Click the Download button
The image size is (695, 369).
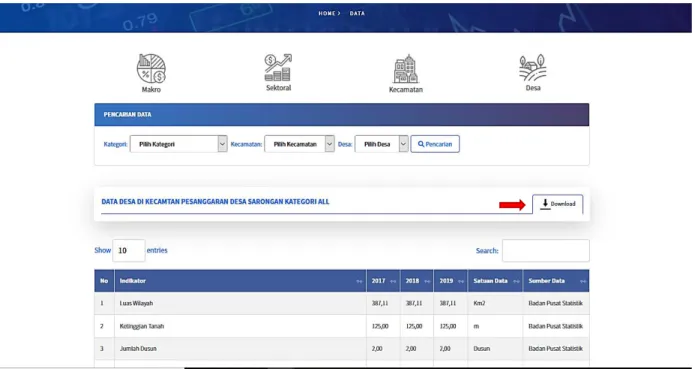point(558,204)
